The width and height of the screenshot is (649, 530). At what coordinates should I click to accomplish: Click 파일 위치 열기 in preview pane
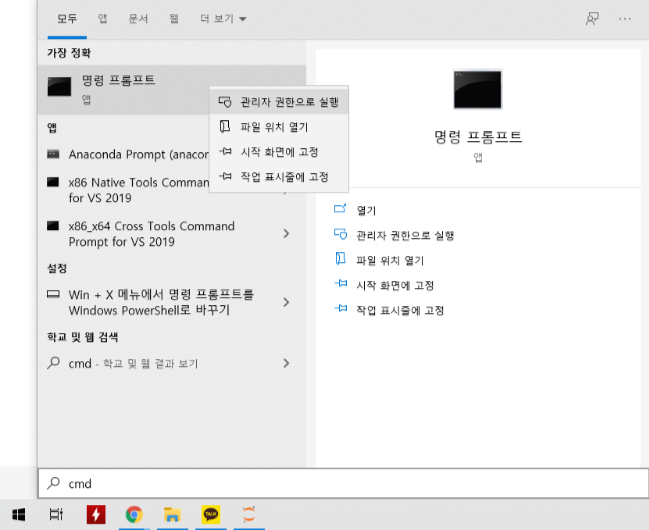coord(390,260)
